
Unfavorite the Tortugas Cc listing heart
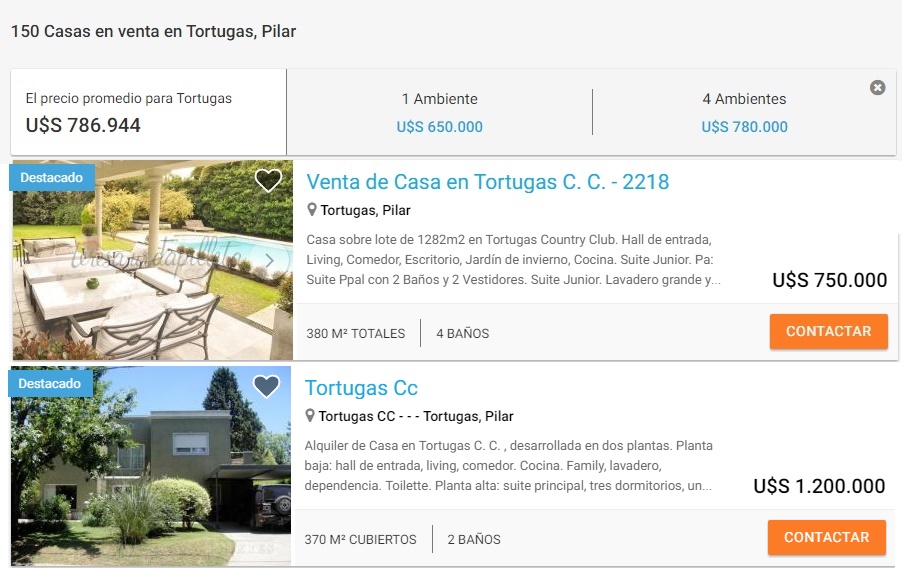click(266, 386)
